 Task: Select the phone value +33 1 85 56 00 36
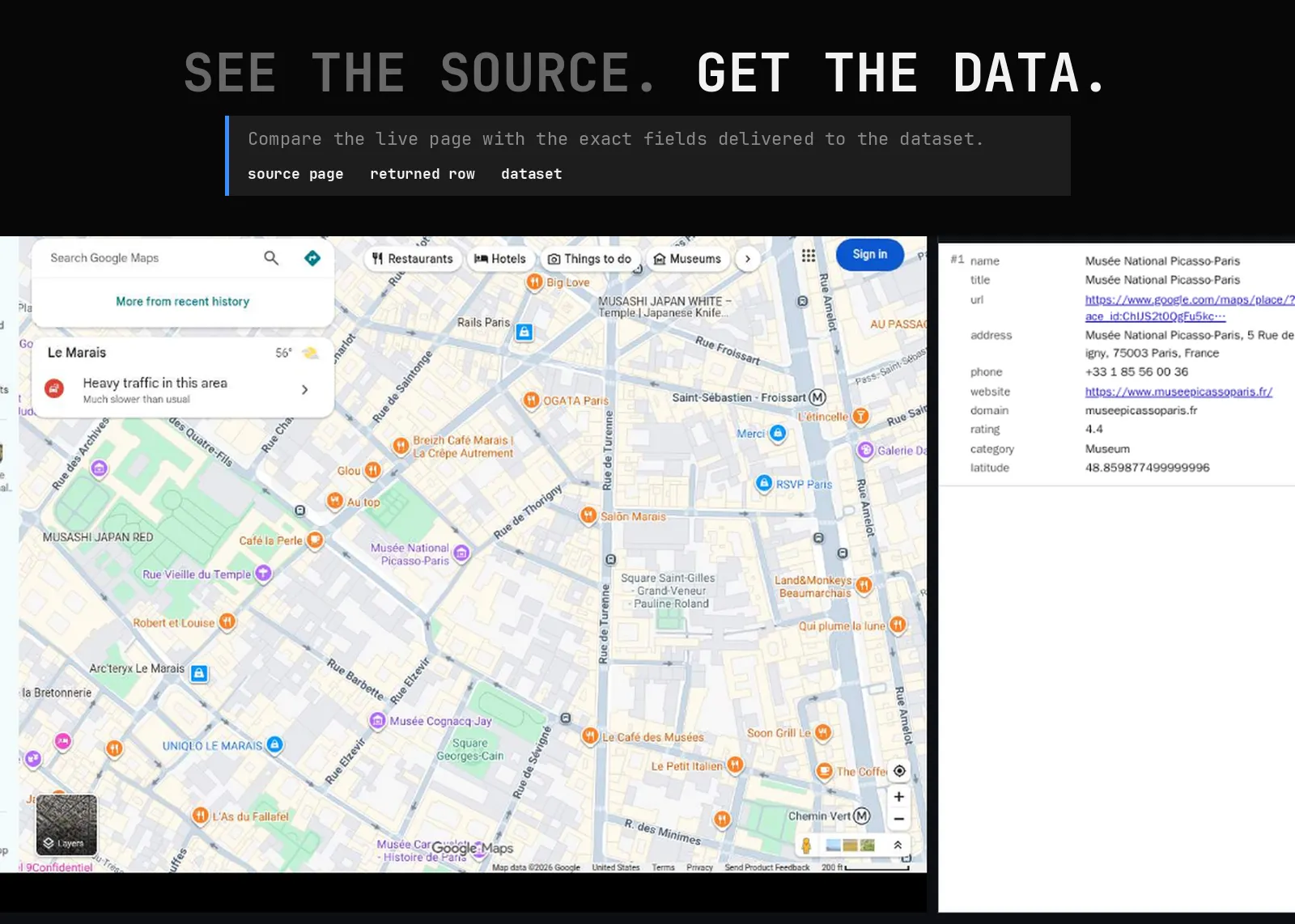tap(1136, 372)
